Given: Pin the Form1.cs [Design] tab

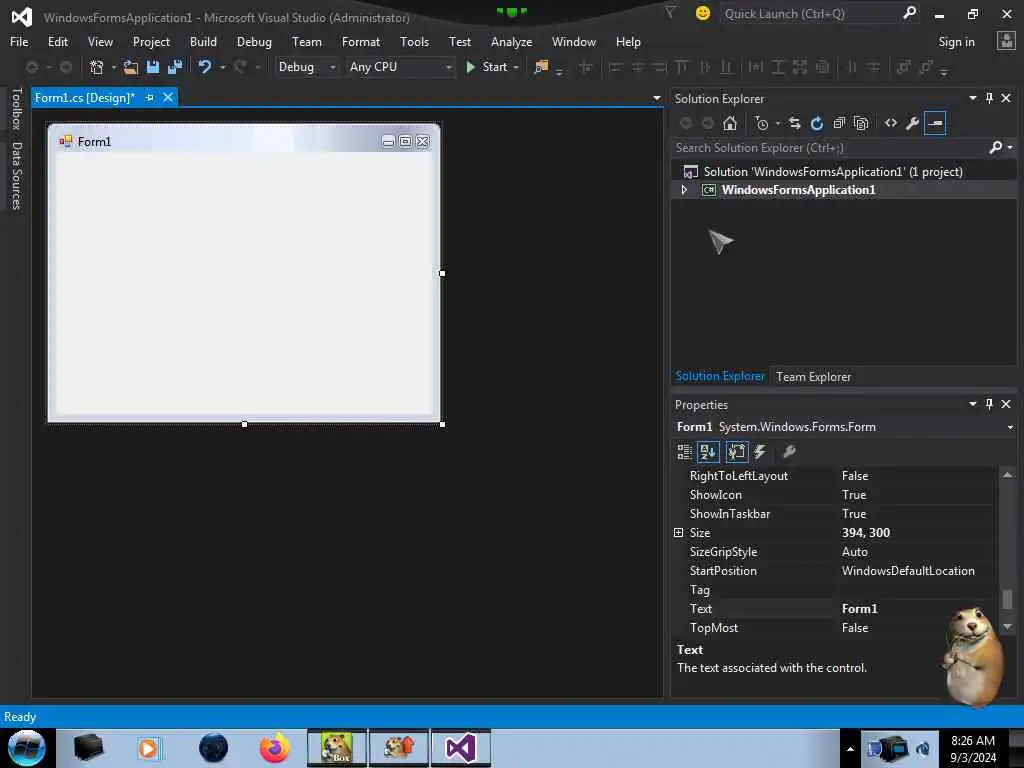Looking at the screenshot, I should click(x=150, y=97).
